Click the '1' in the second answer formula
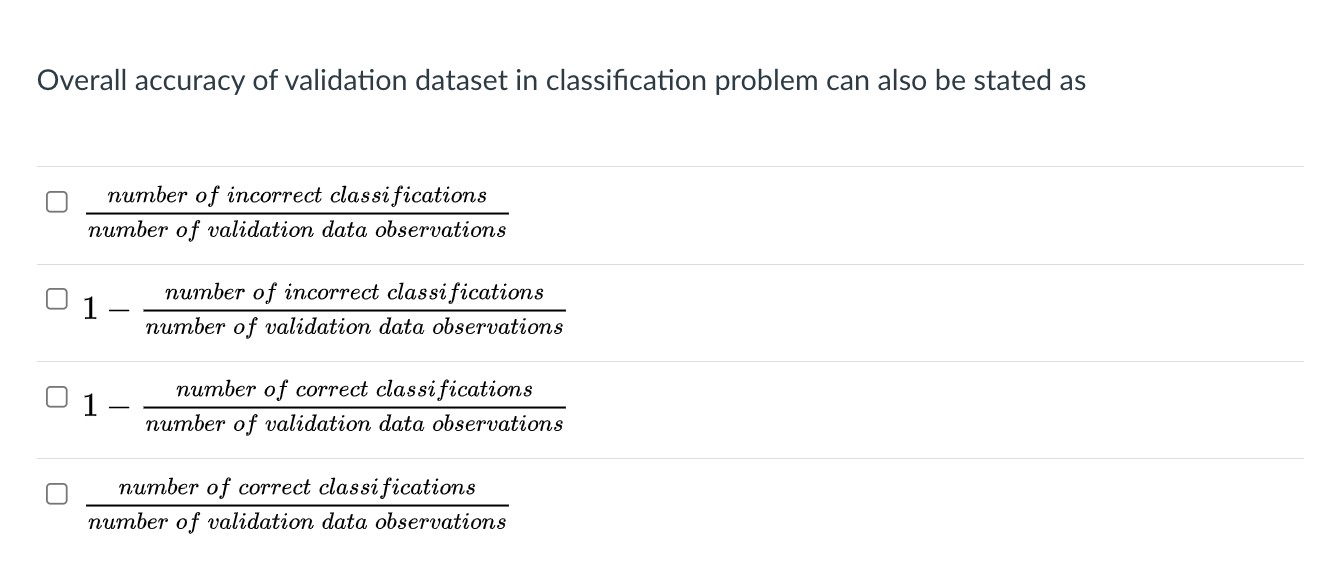 click(x=89, y=309)
